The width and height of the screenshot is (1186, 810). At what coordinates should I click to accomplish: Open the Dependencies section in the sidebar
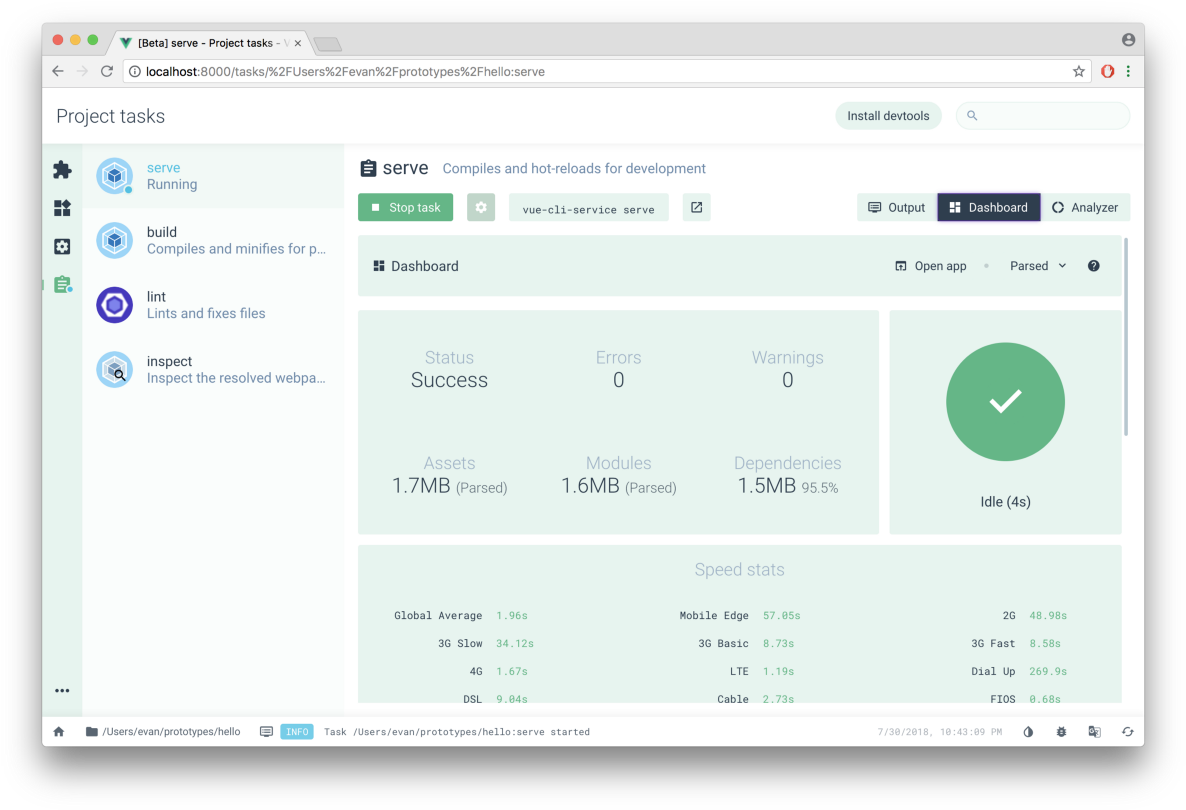(x=62, y=208)
